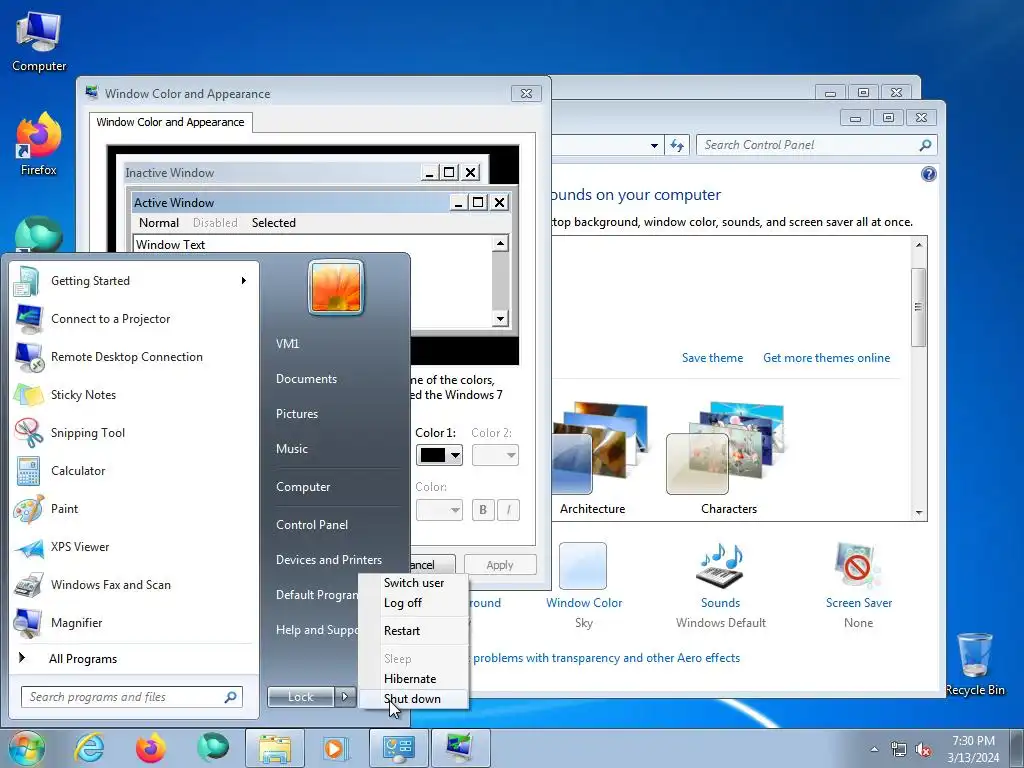1024x768 pixels.
Task: Launch the Snipping Tool
Action: 133,432
